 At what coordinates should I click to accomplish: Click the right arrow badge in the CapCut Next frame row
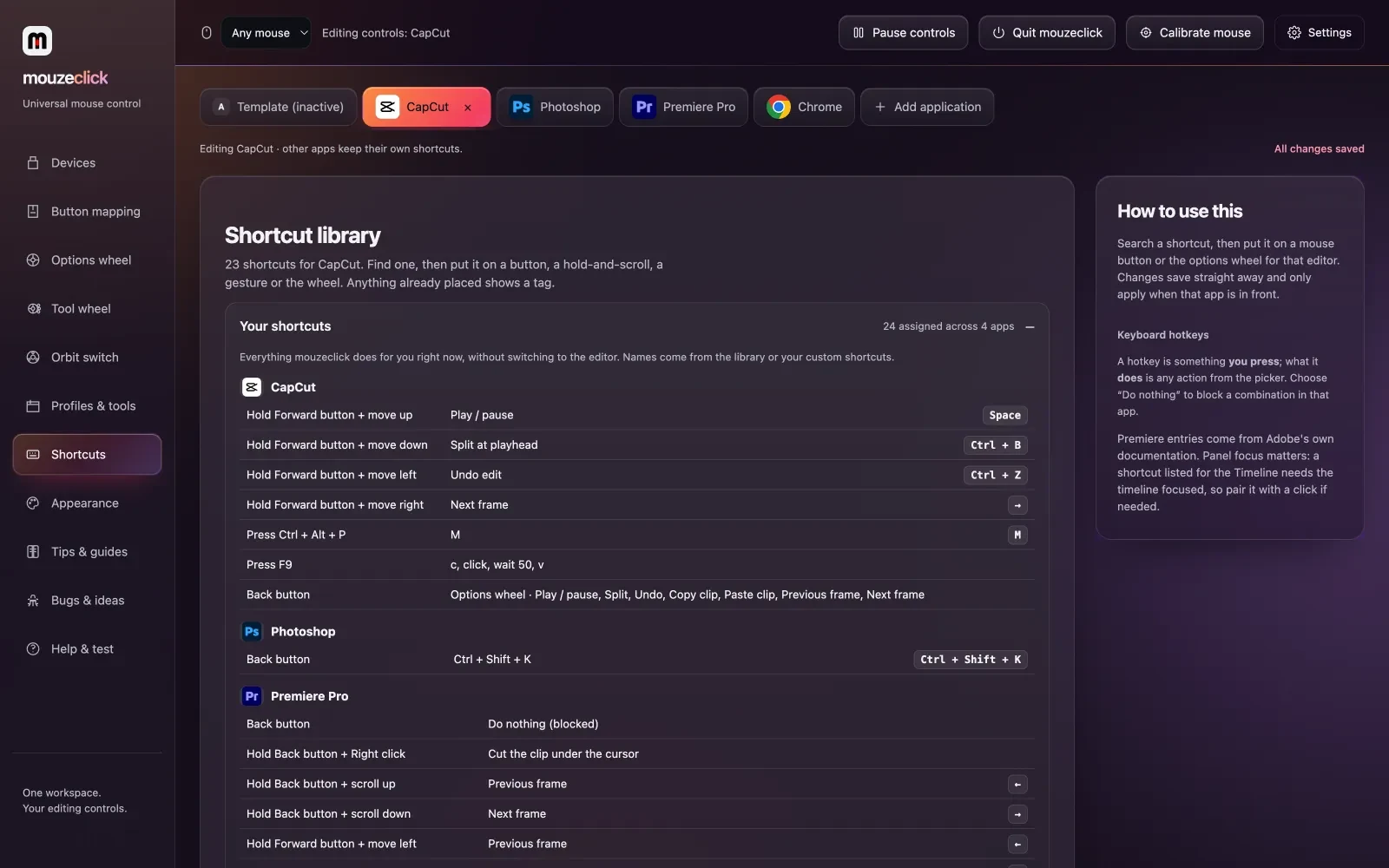1017,505
